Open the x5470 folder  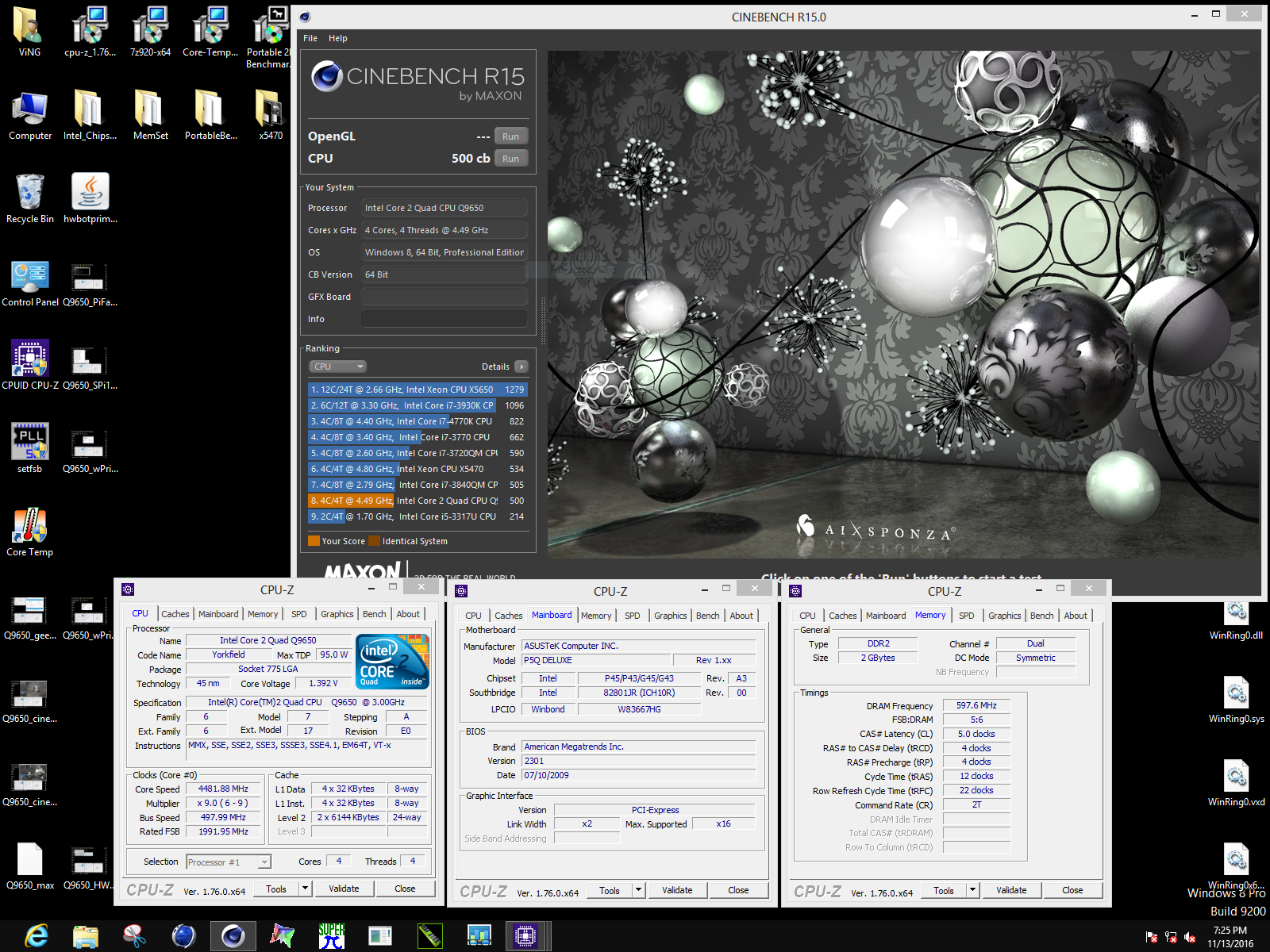click(x=271, y=115)
